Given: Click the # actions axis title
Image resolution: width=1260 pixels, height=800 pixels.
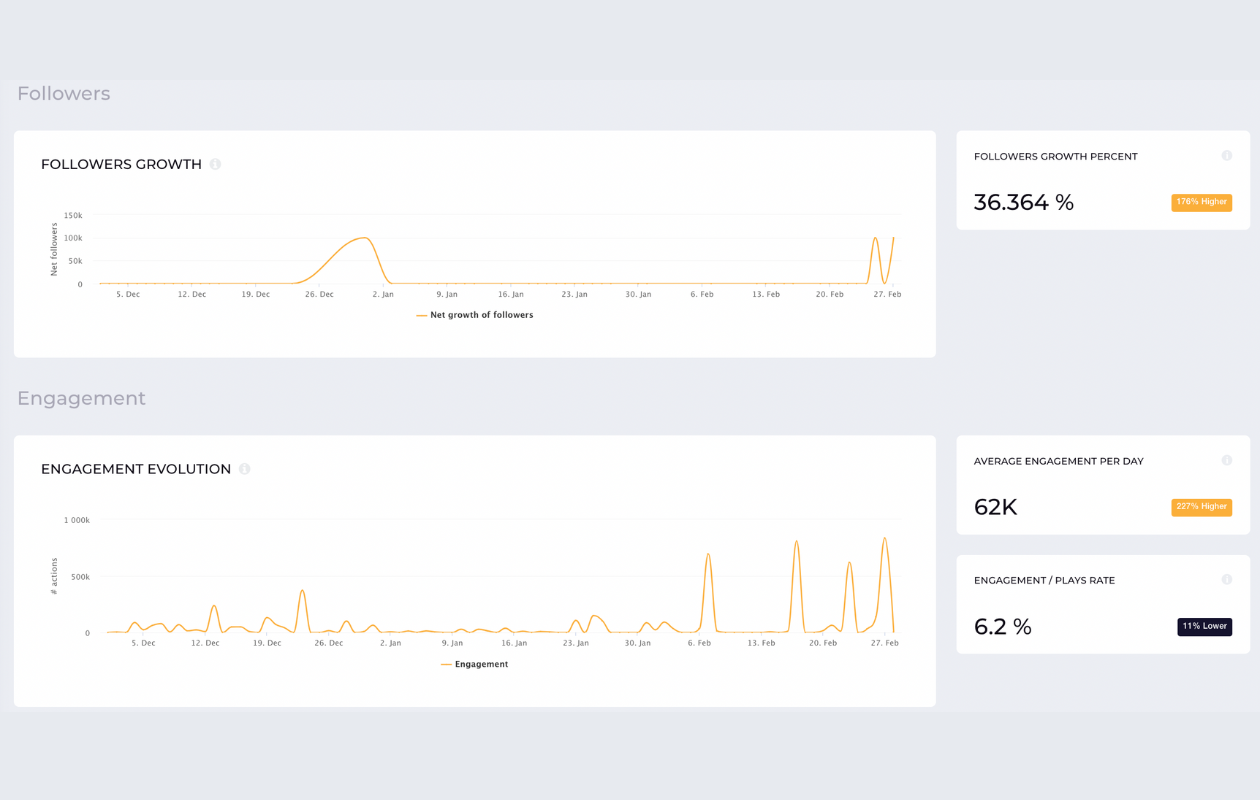Looking at the screenshot, I should coord(54,577).
